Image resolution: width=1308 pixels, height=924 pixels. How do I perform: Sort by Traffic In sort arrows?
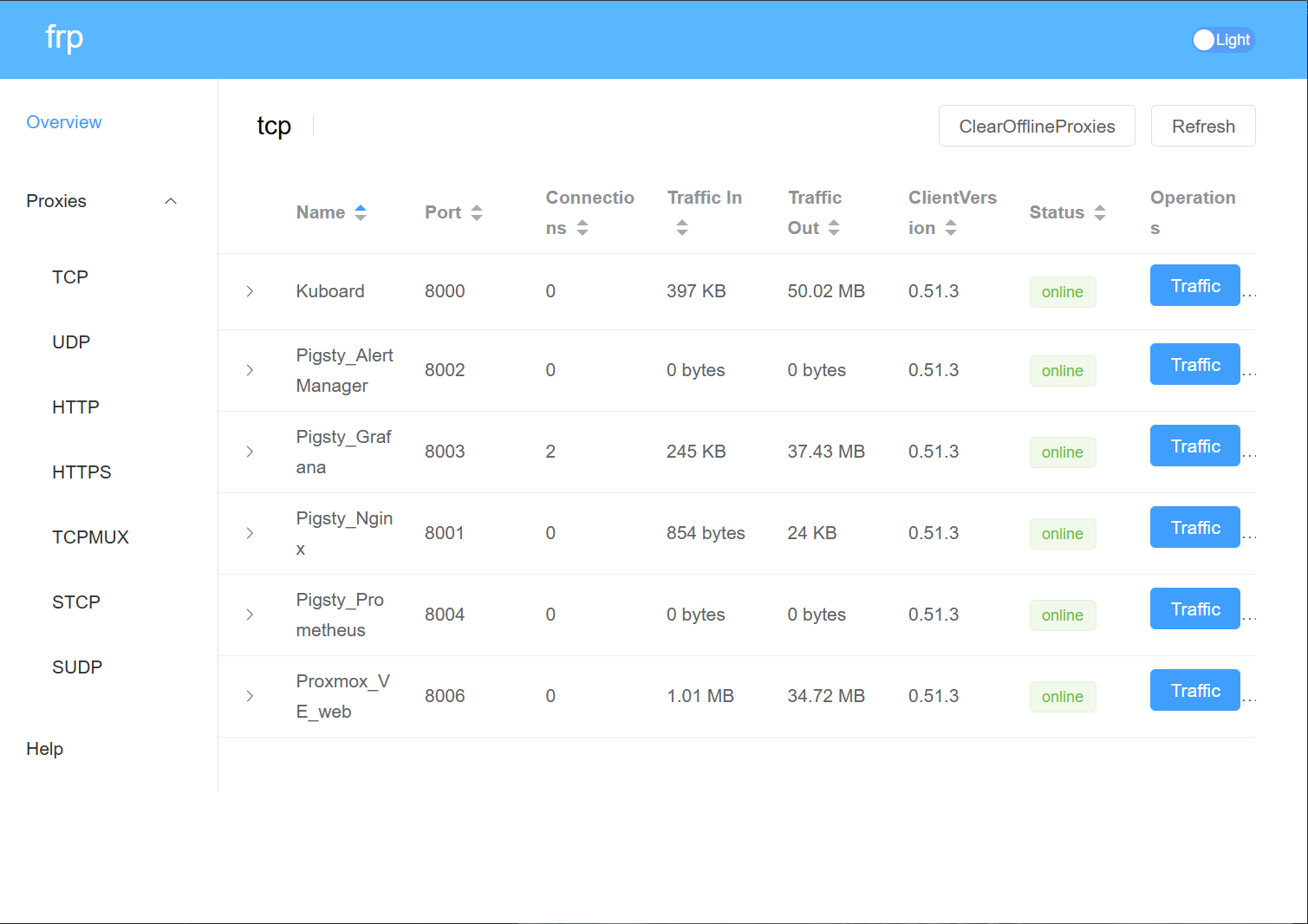point(682,228)
